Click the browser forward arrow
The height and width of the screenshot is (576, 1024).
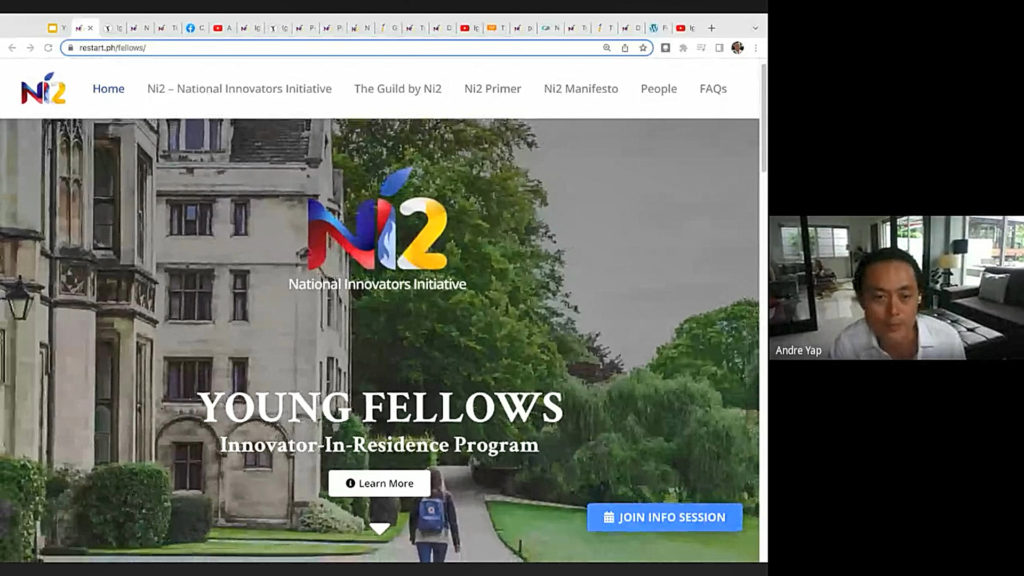30,48
